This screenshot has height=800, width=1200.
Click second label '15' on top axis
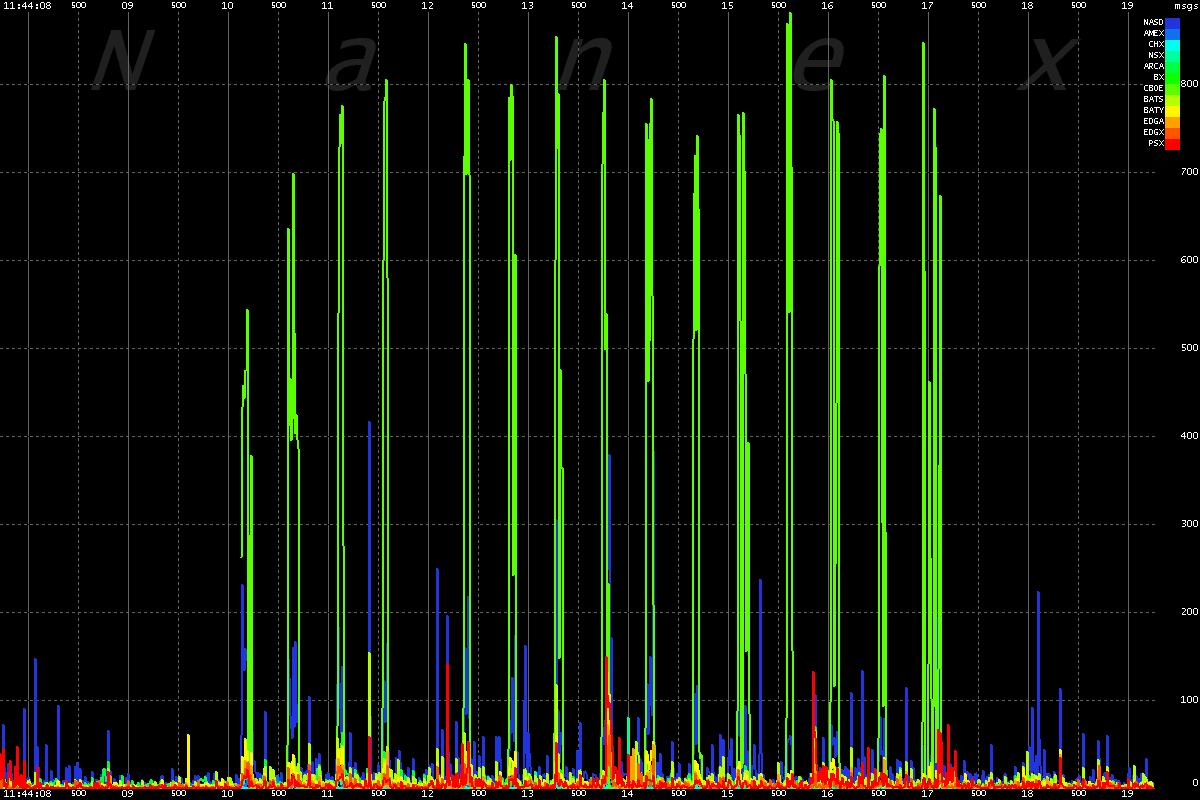point(727,5)
